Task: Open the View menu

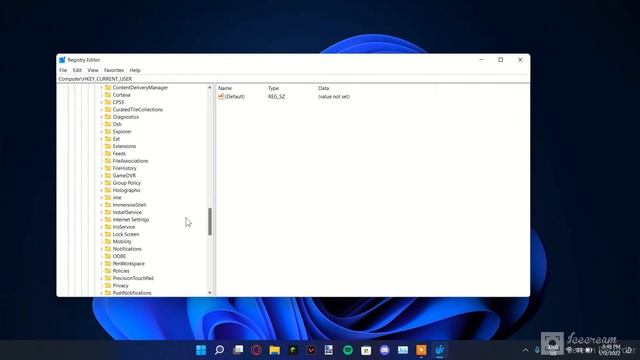Action: [93, 70]
